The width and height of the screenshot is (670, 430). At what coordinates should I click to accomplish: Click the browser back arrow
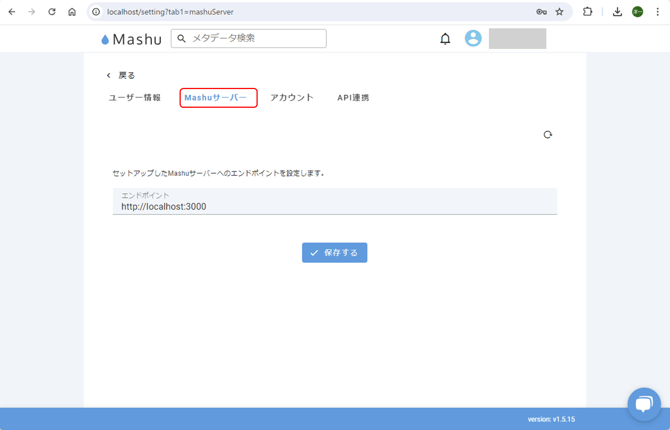pyautogui.click(x=11, y=12)
